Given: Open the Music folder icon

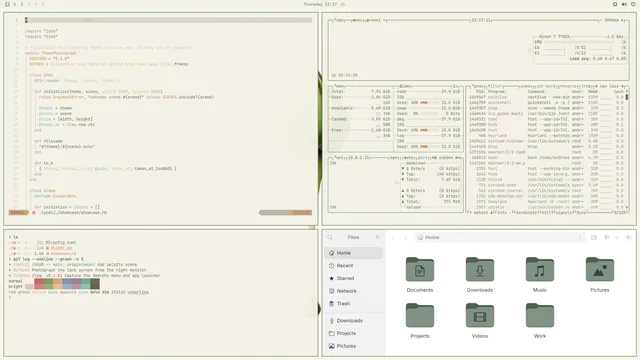Looking at the screenshot, I should pos(540,269).
